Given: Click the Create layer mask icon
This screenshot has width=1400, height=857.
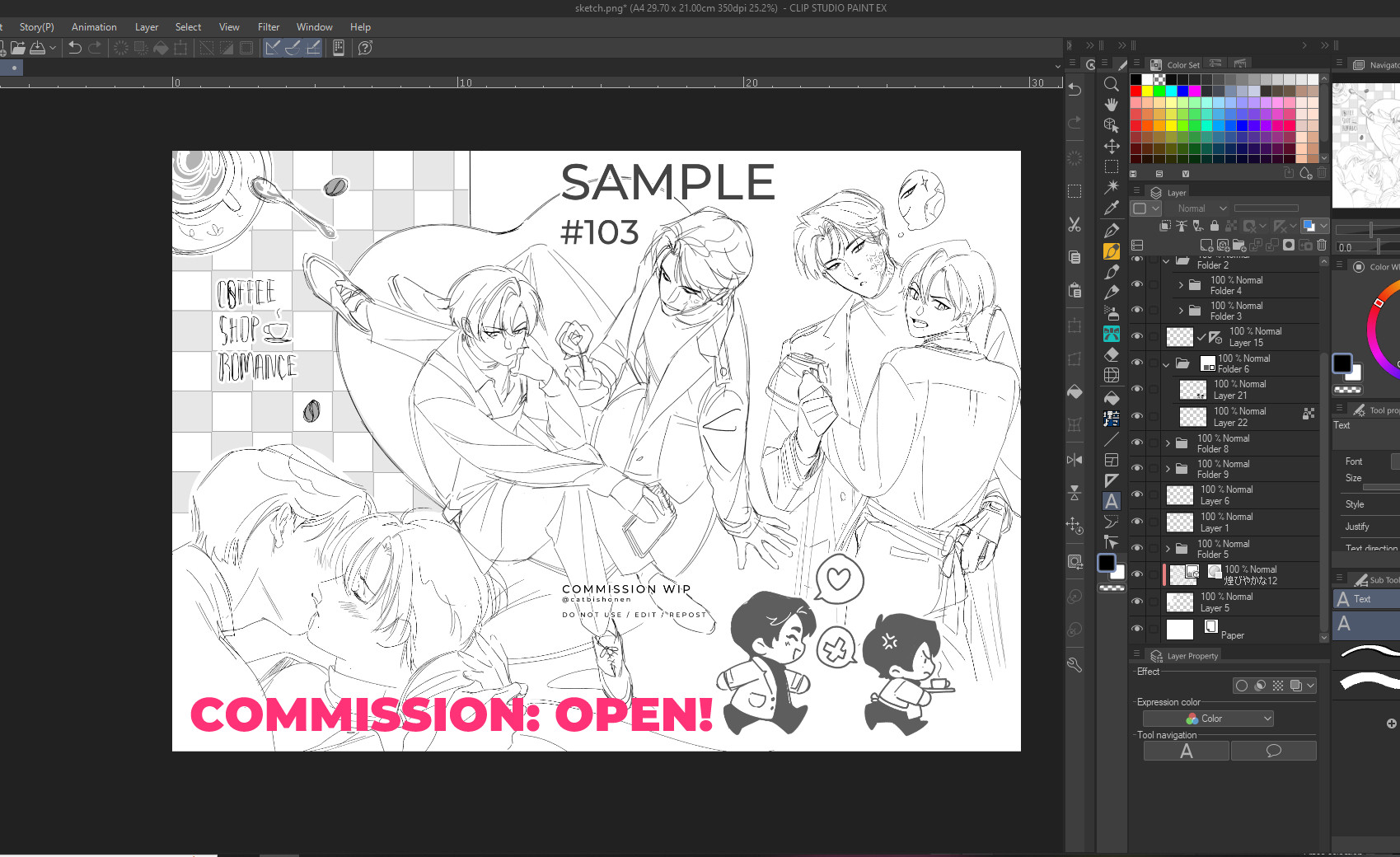Looking at the screenshot, I should [x=1289, y=245].
